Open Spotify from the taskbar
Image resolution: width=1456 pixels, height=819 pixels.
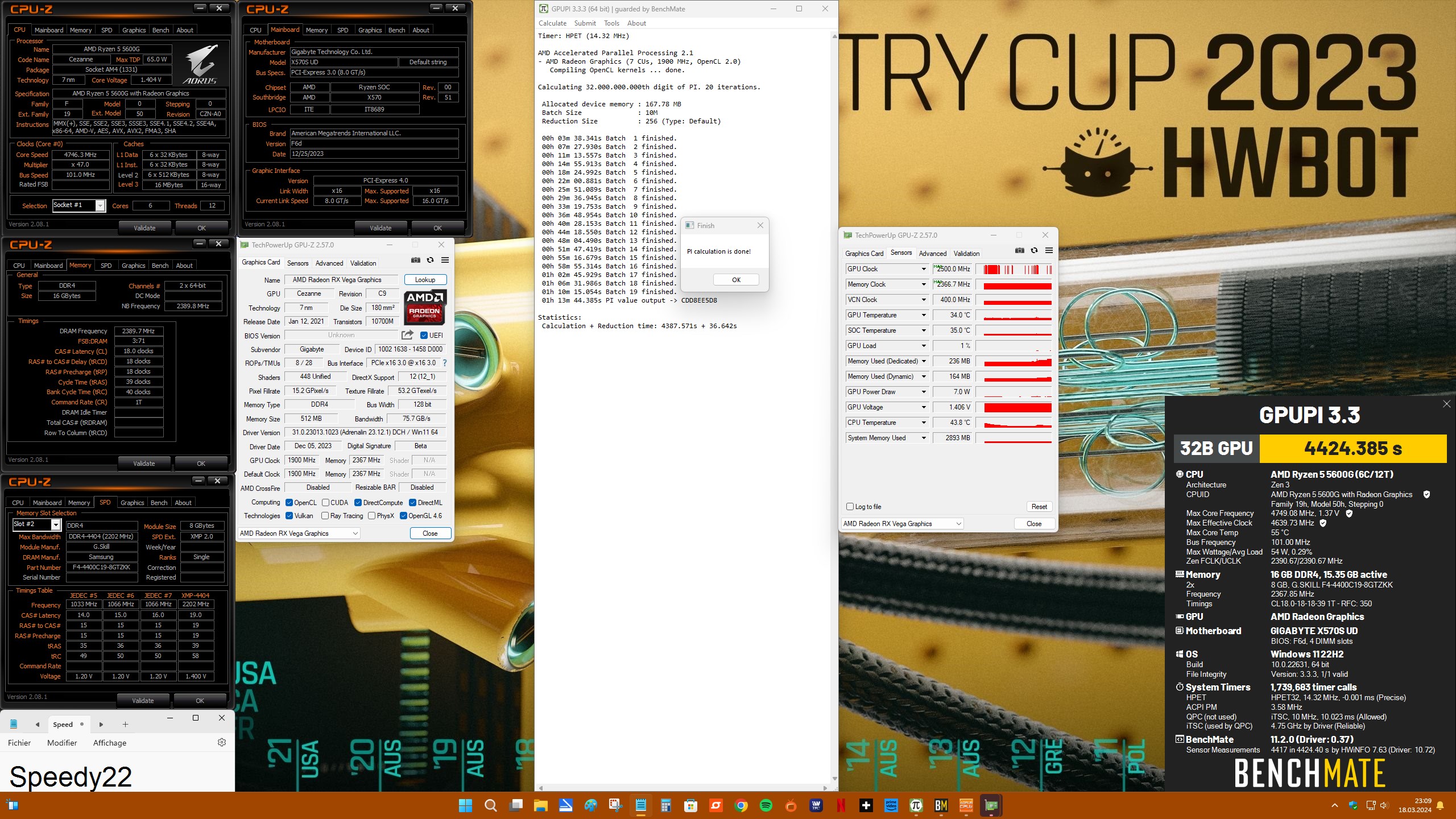click(x=766, y=805)
